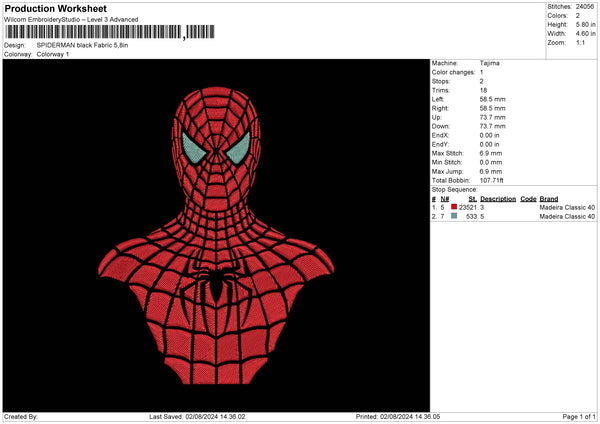This screenshot has height=424, width=600.
Task: Click the red thread color swatch
Action: (x=454, y=207)
